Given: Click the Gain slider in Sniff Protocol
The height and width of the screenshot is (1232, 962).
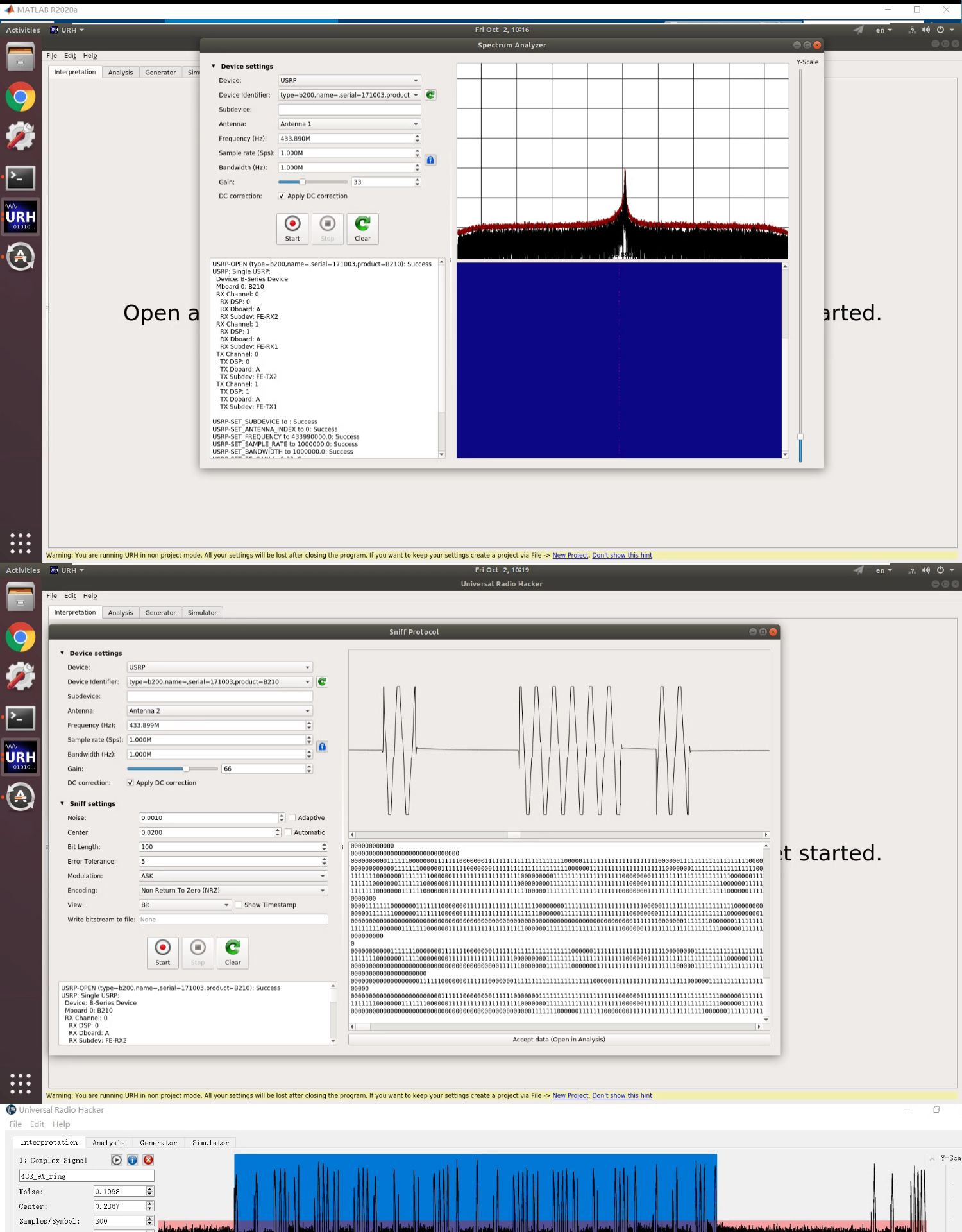Looking at the screenshot, I should coord(173,769).
